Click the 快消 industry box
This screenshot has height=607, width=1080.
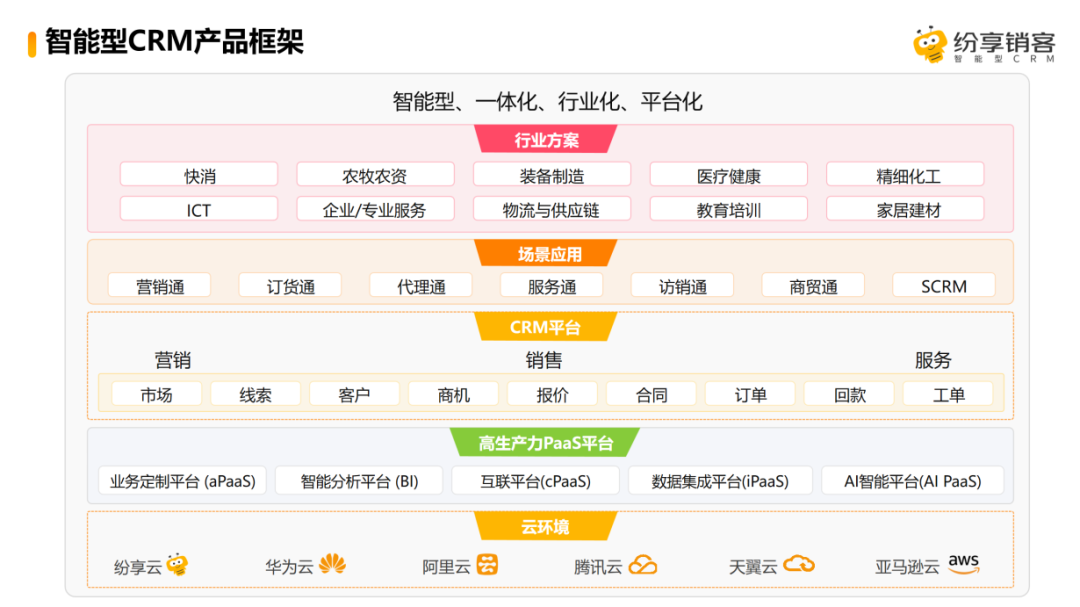(x=199, y=175)
